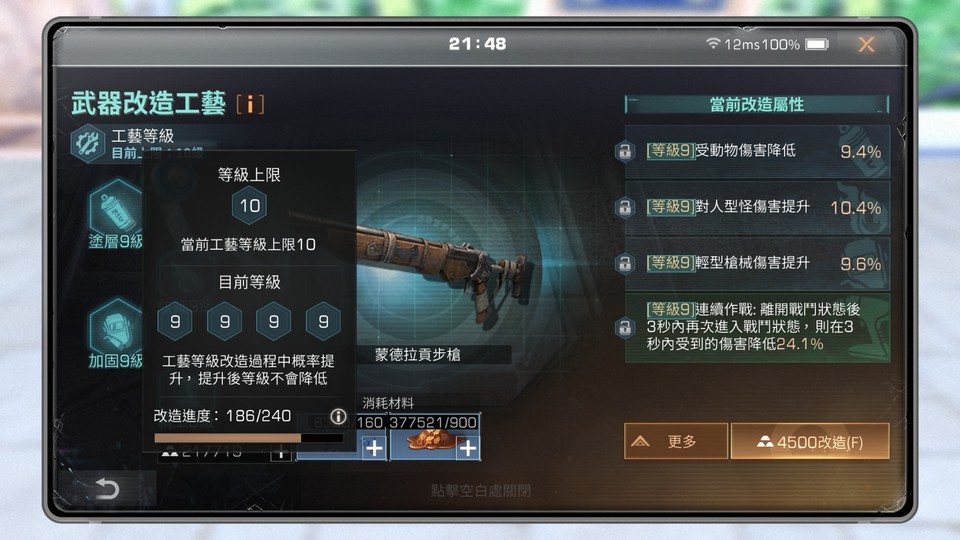Click the 改造進度 progress bar
This screenshot has height=540, width=960.
(249, 438)
